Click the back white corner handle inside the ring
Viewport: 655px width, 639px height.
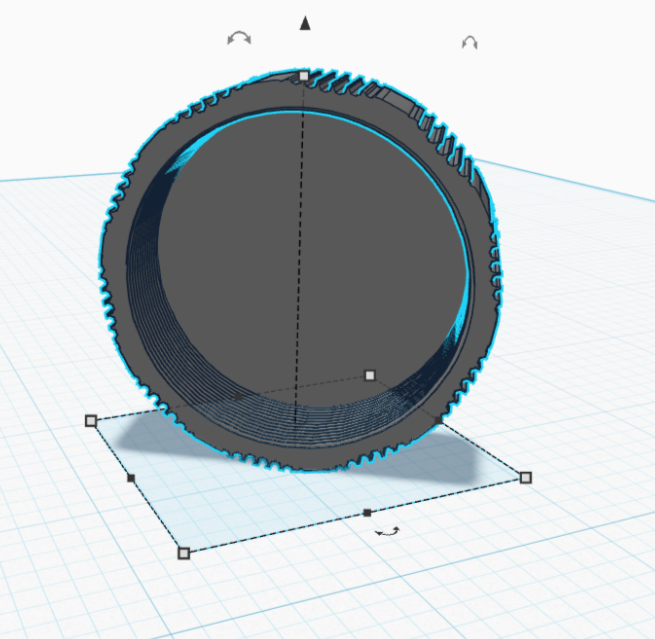[370, 375]
